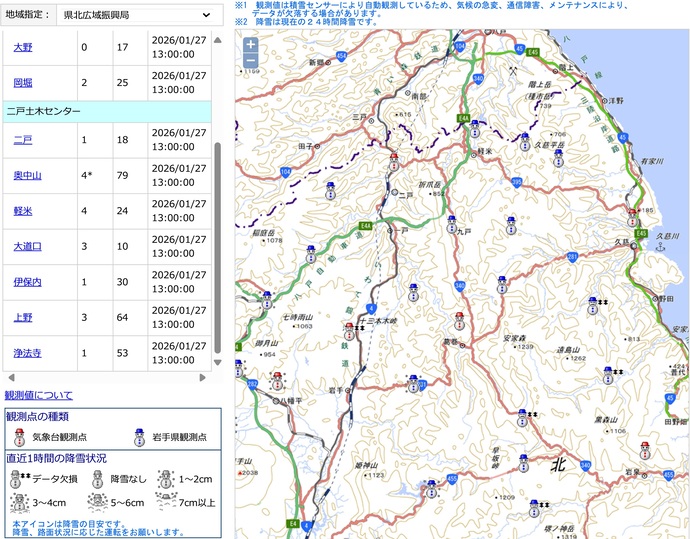Viewport: 690px width, 539px height.
Task: Open the 岡堀 observation point link
Action: click(x=23, y=83)
